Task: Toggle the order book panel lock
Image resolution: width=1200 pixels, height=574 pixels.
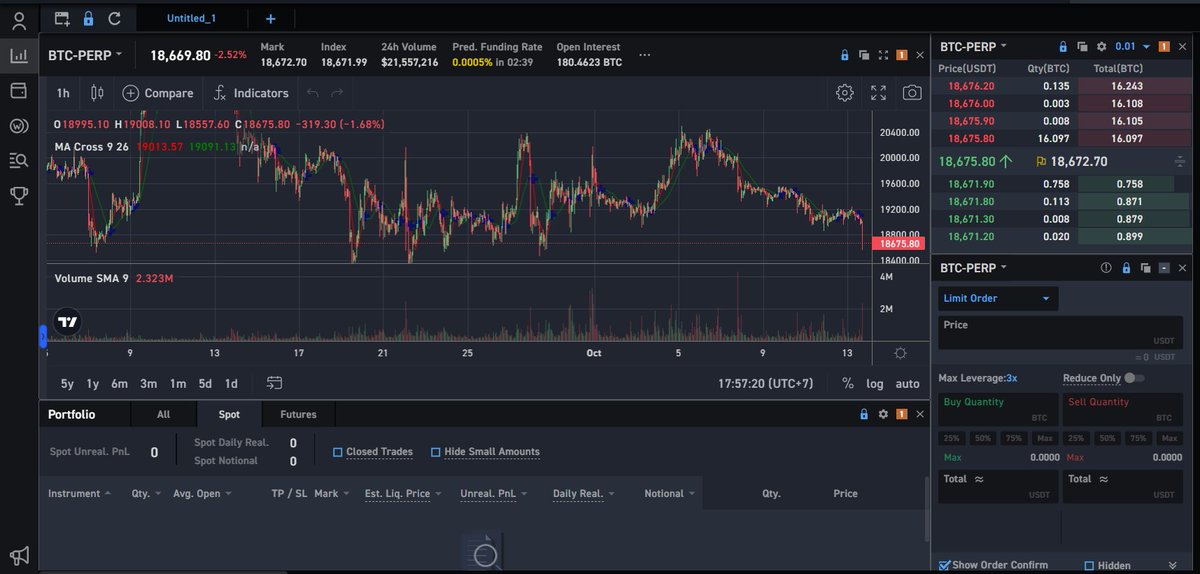Action: (x=1064, y=46)
